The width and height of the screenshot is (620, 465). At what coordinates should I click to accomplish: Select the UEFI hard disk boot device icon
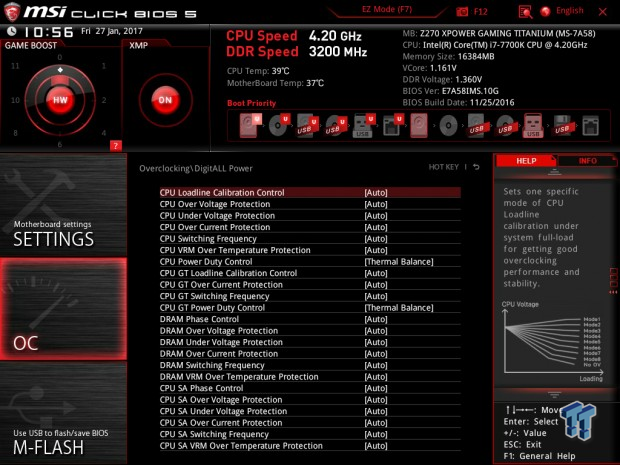(250, 125)
